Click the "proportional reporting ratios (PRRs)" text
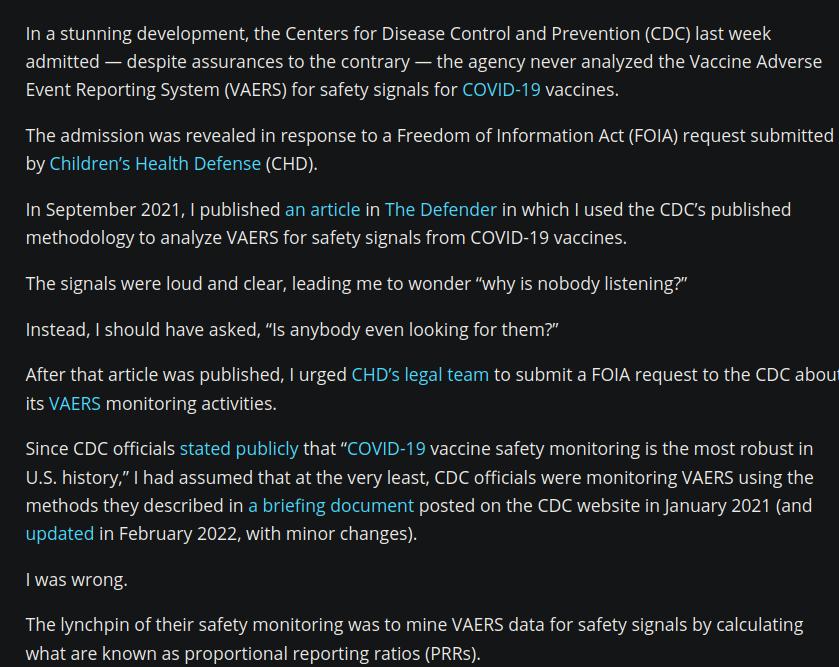This screenshot has width=839, height=667. click(x=332, y=653)
